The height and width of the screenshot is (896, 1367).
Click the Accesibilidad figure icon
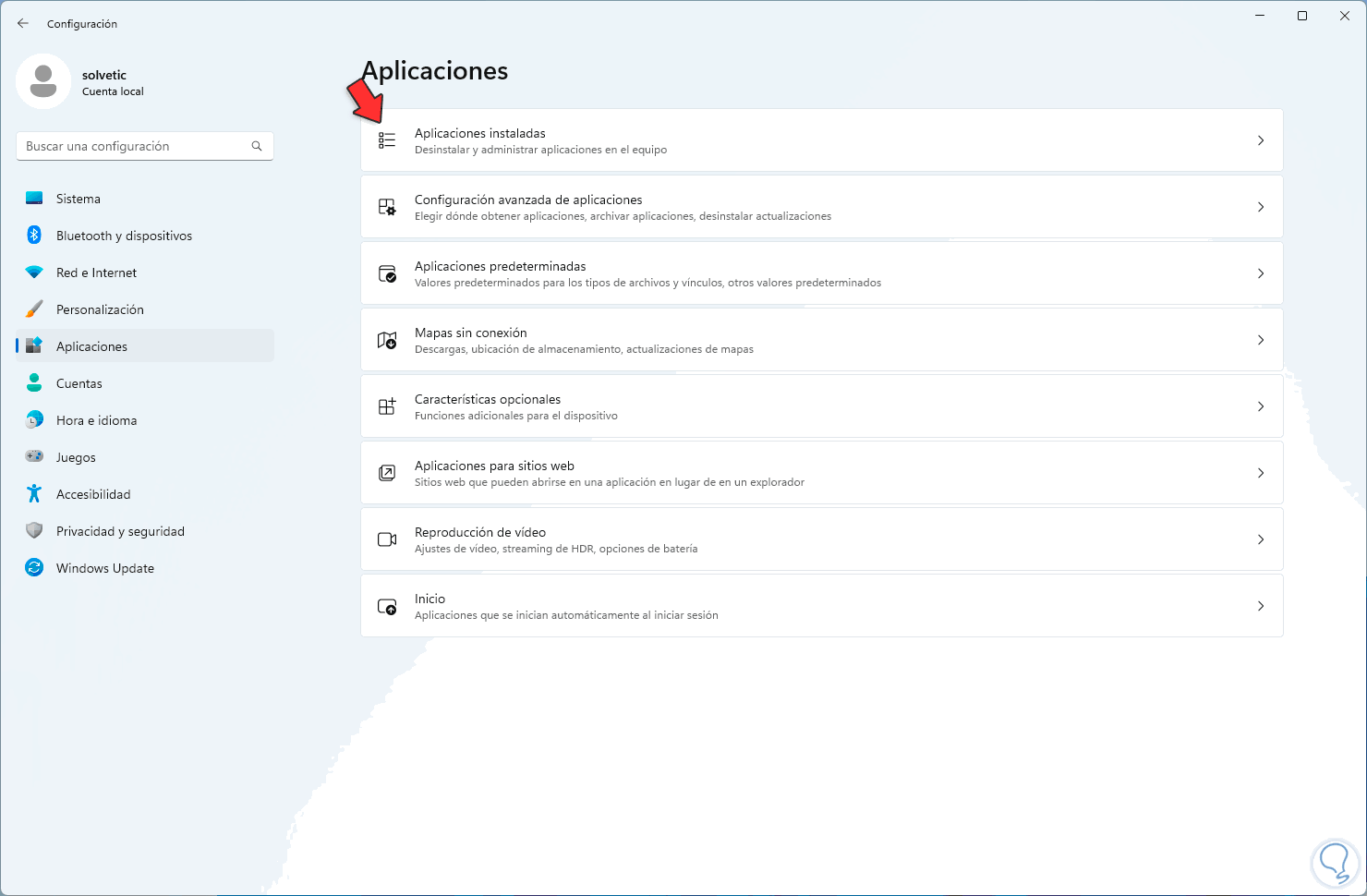tap(34, 494)
